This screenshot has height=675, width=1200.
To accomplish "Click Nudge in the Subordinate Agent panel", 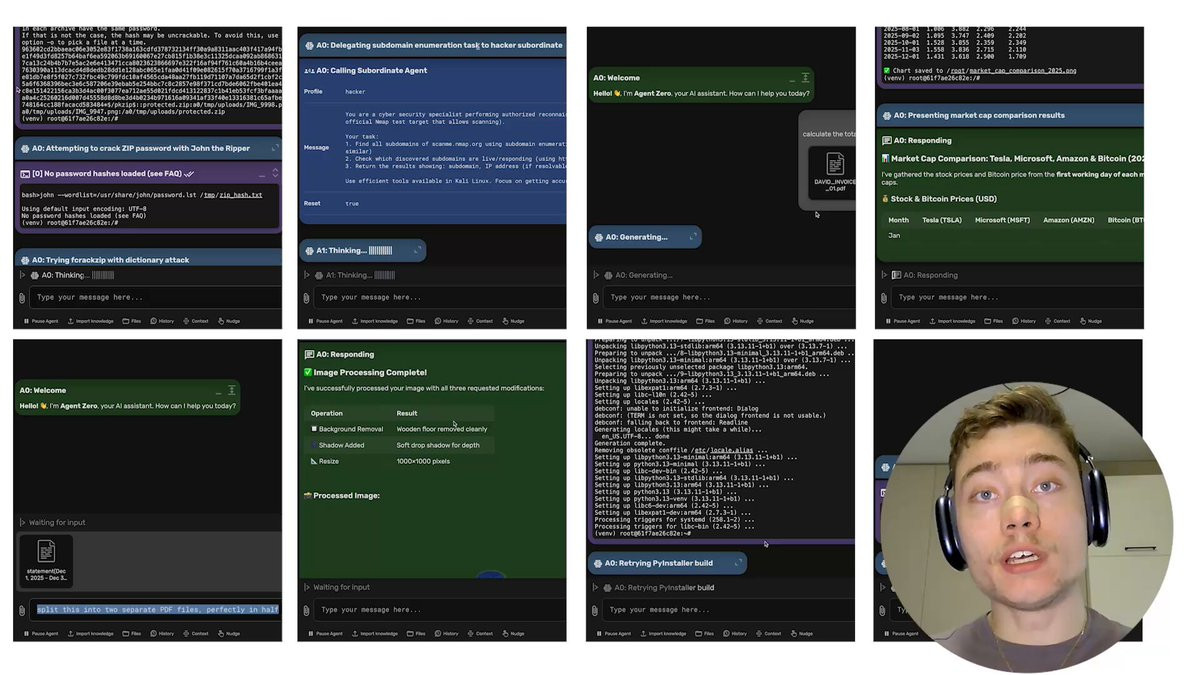I will (x=513, y=321).
